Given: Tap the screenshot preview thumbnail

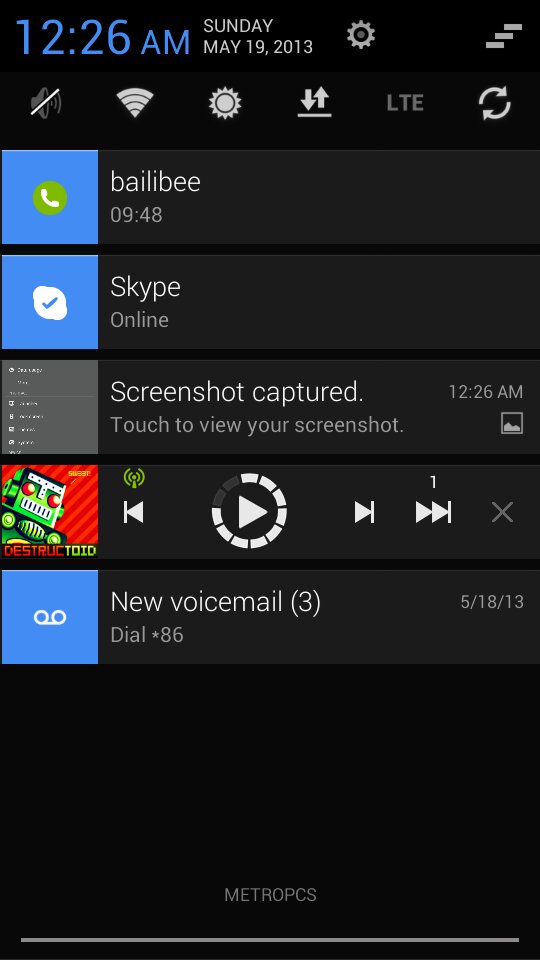Looking at the screenshot, I should (50, 407).
